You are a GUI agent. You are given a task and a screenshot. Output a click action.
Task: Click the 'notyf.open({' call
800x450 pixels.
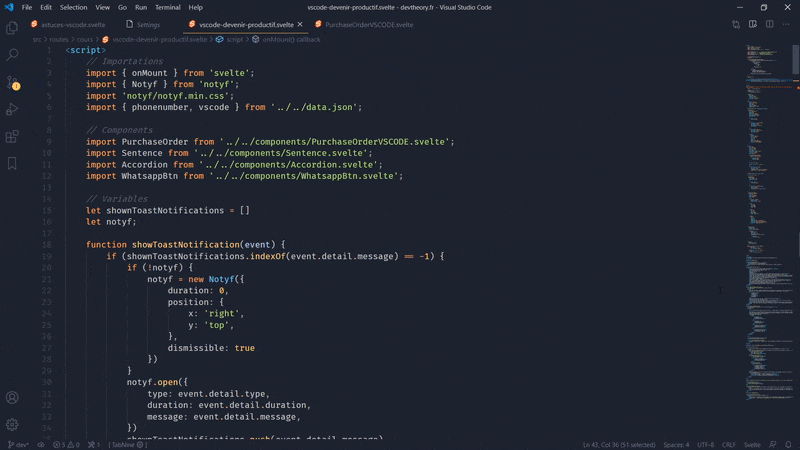157,382
